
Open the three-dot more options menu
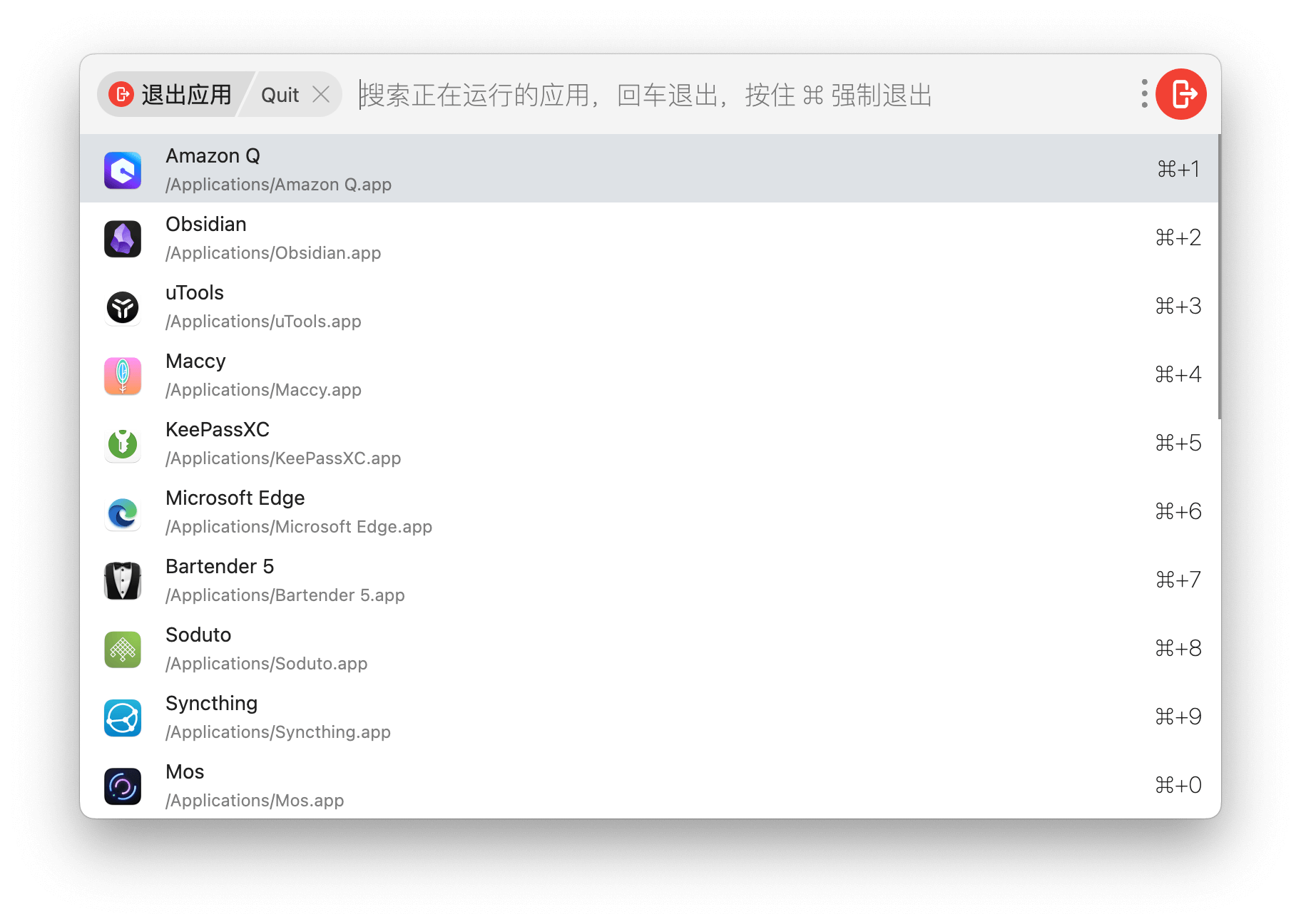(1144, 94)
